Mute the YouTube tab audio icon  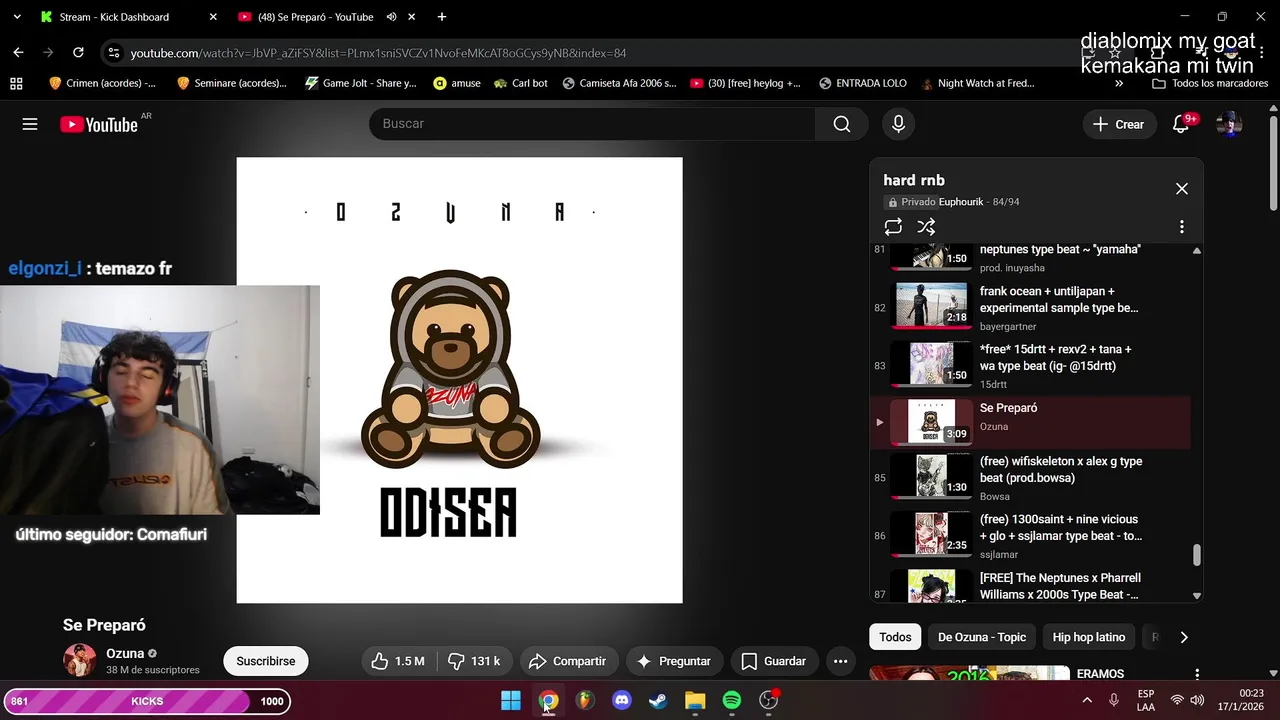tap(391, 17)
